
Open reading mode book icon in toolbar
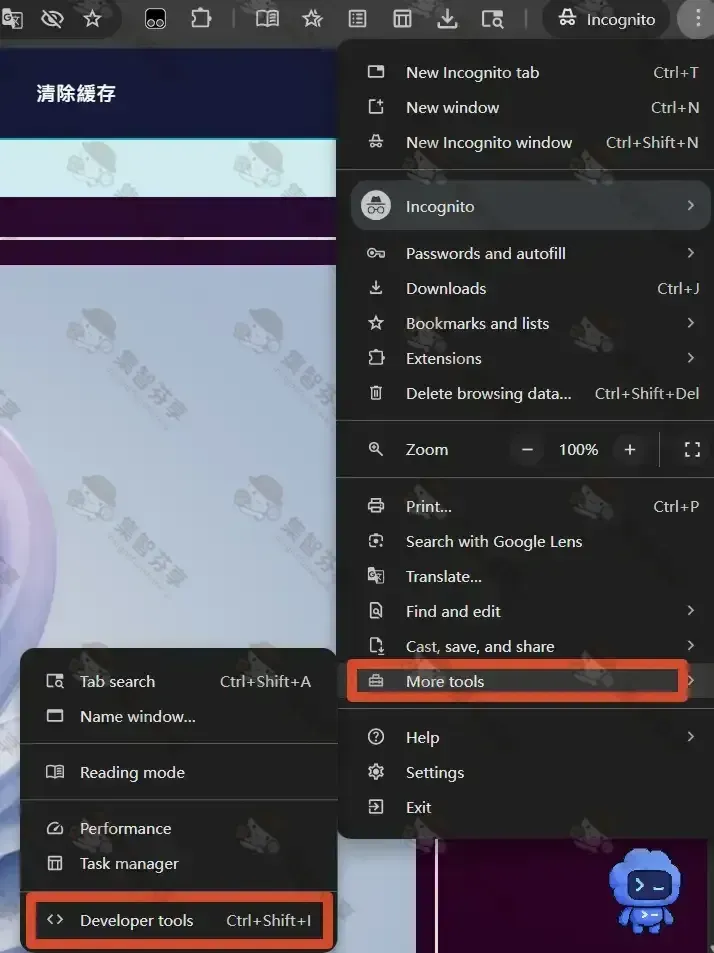point(267,19)
